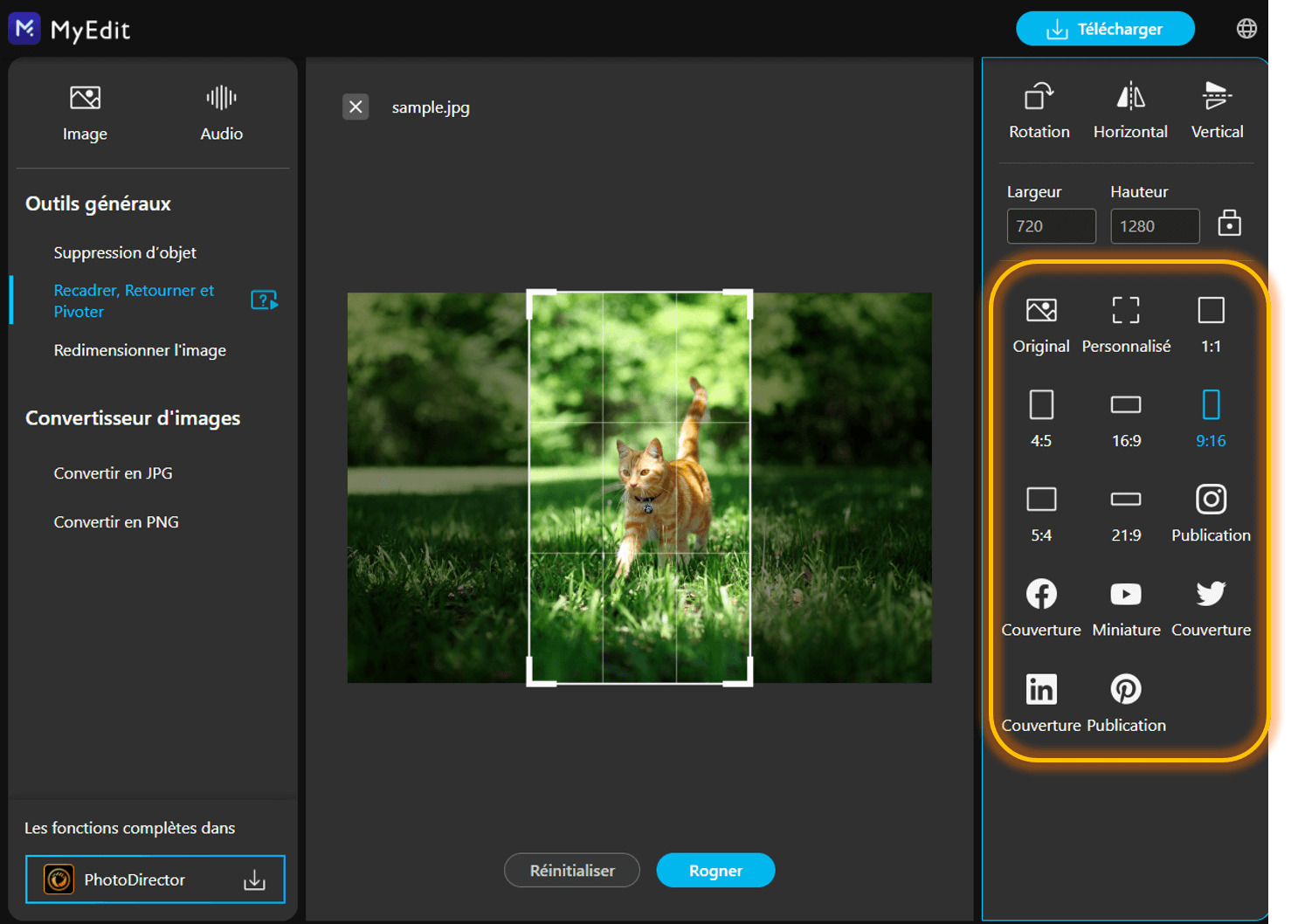Select the Original ratio preset
This screenshot has width=1291, height=924.
(1041, 325)
